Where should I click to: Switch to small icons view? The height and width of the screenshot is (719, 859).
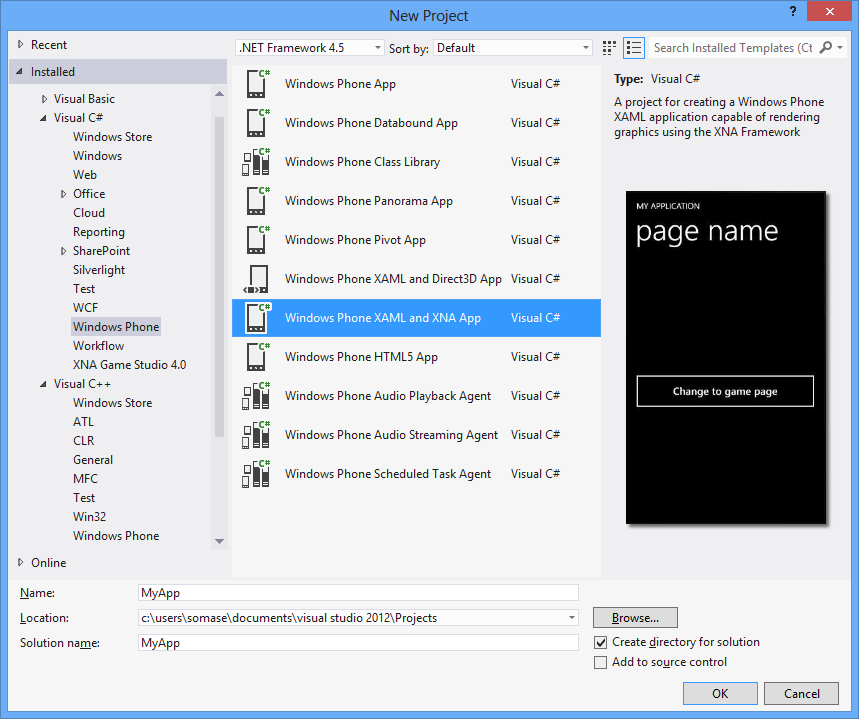coord(609,48)
